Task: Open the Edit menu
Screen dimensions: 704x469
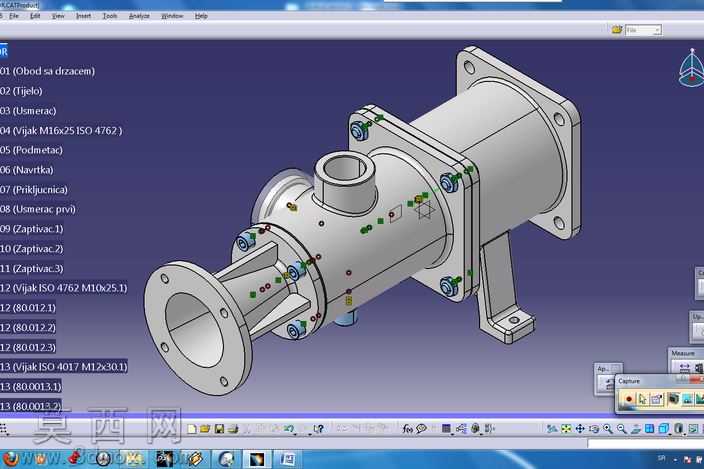Action: pyautogui.click(x=35, y=16)
